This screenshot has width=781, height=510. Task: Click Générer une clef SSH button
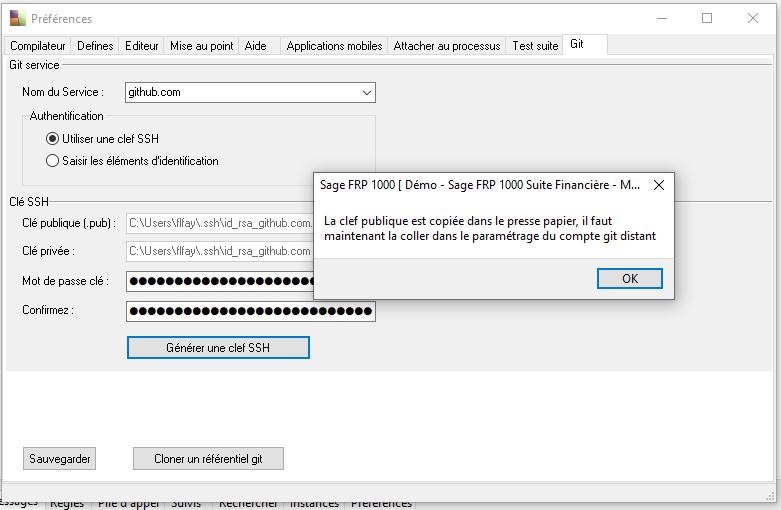pyautogui.click(x=218, y=348)
